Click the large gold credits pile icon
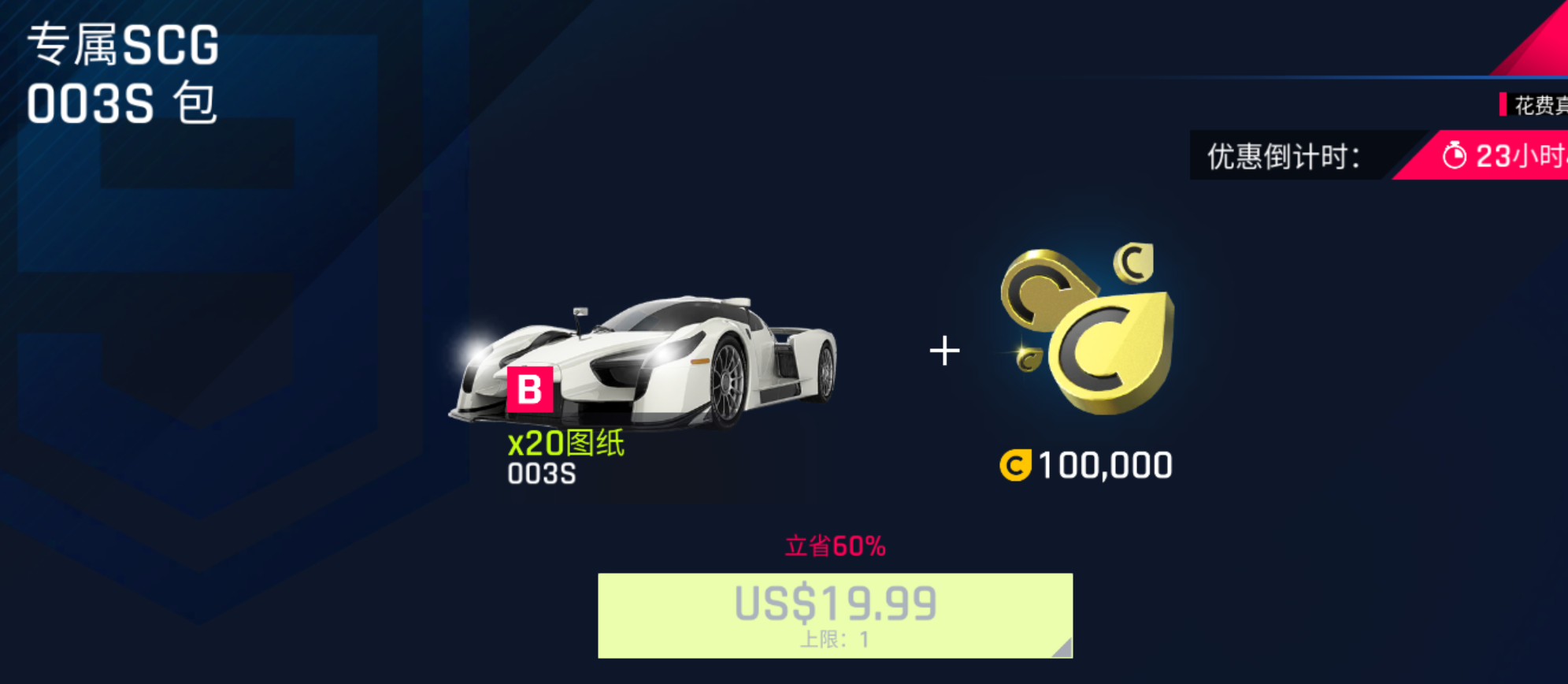 (1087, 329)
